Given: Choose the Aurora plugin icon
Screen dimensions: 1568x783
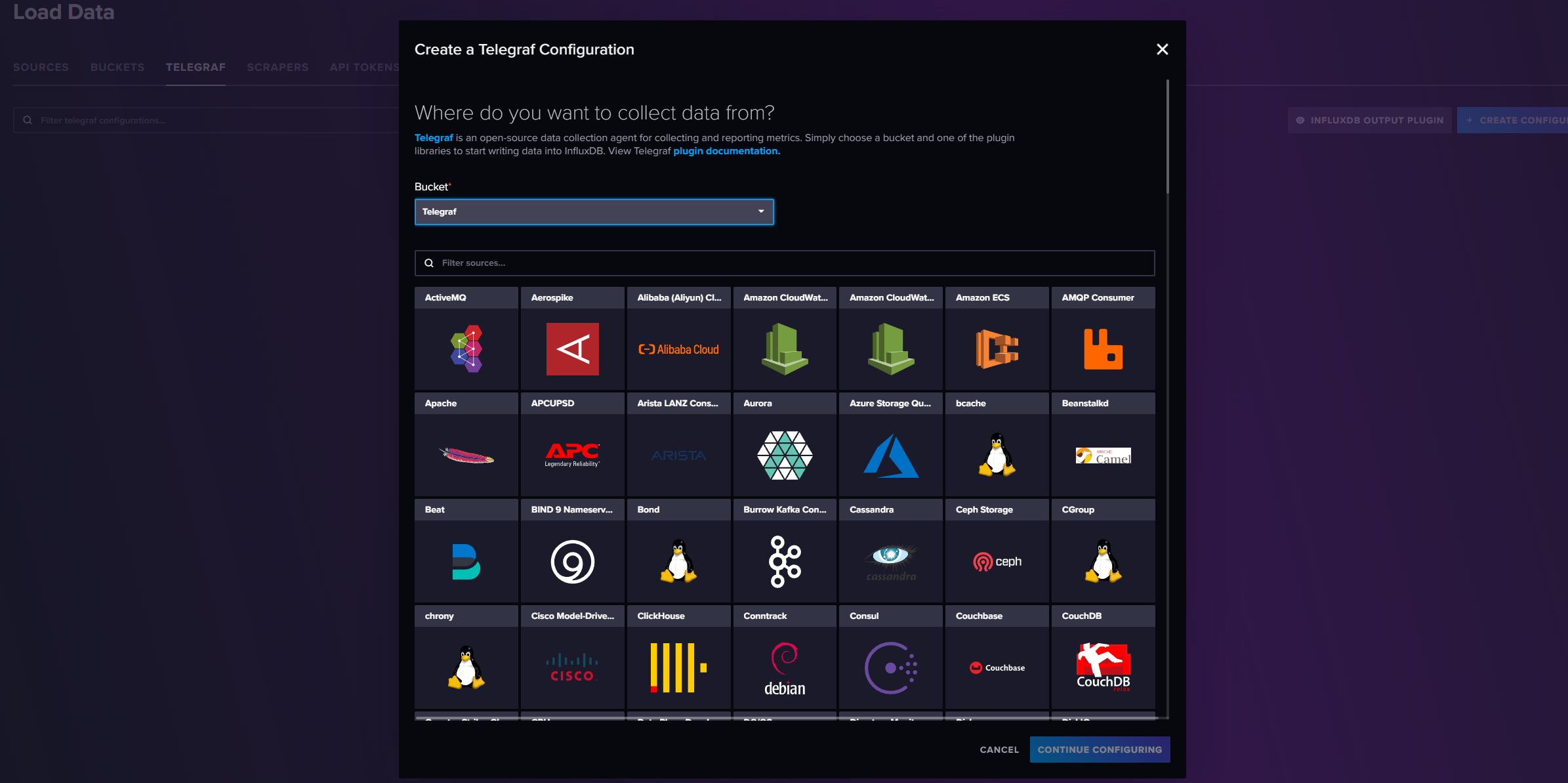Looking at the screenshot, I should click(785, 455).
